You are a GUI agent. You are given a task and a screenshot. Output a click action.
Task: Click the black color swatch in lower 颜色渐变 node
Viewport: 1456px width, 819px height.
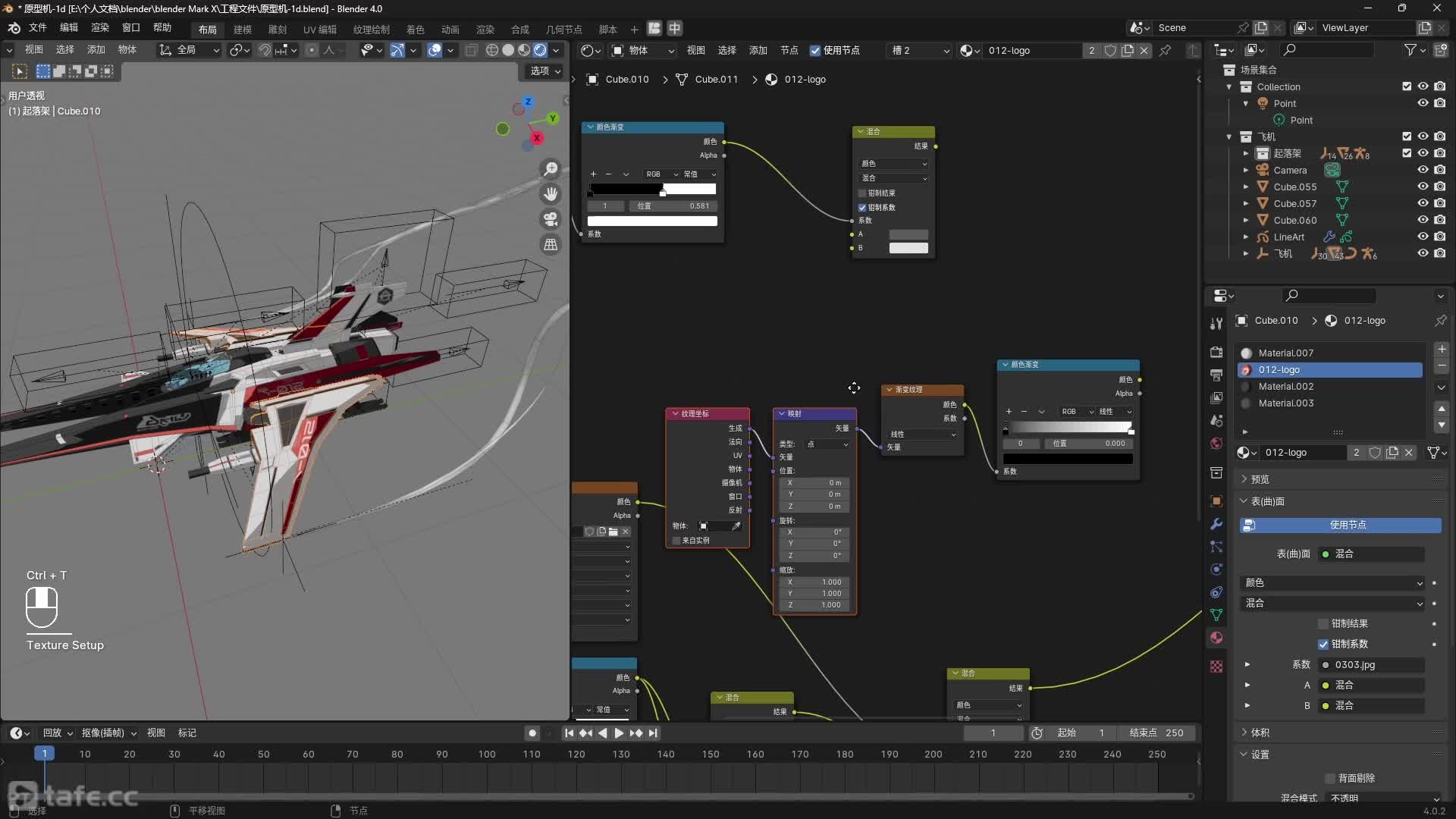tap(1068, 460)
